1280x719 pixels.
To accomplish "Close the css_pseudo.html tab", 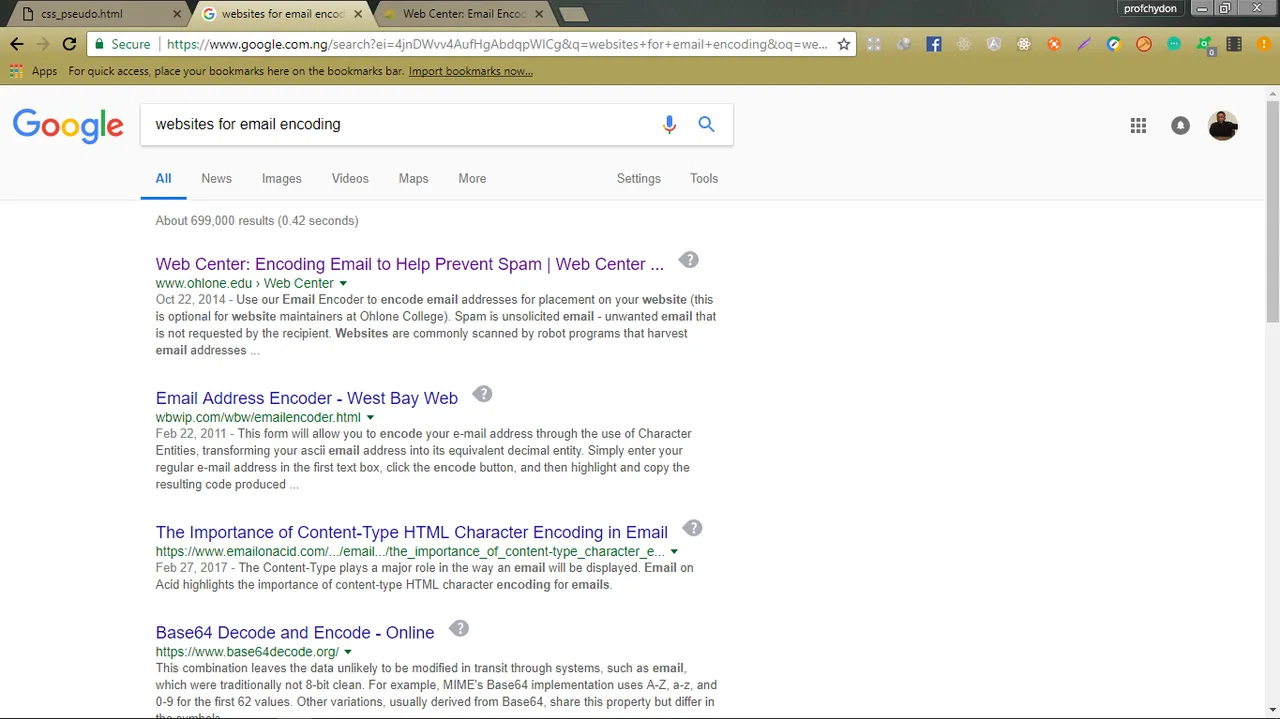I will point(177,14).
